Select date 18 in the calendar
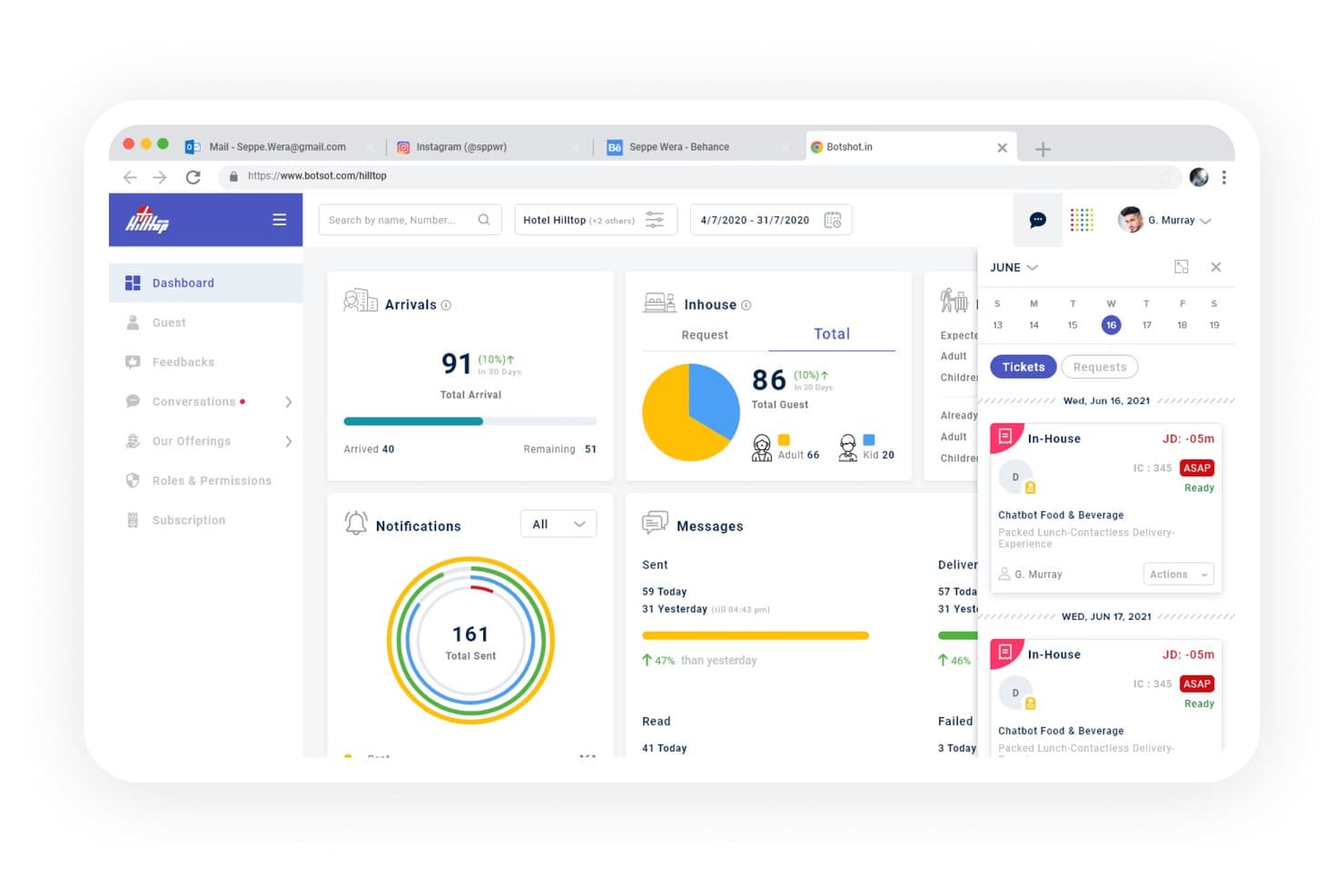 (x=1182, y=325)
